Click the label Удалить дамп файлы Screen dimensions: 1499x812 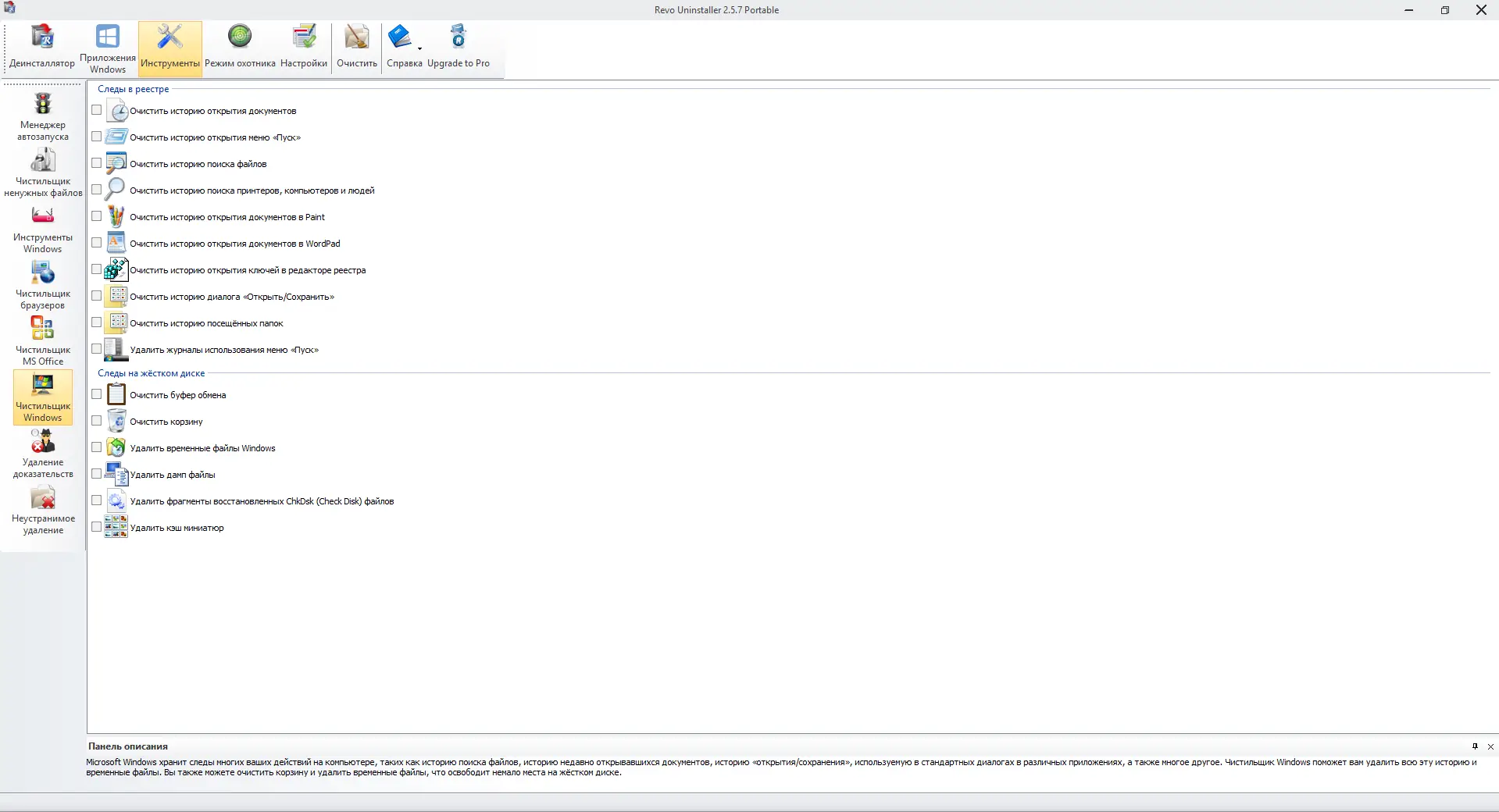[x=173, y=475]
